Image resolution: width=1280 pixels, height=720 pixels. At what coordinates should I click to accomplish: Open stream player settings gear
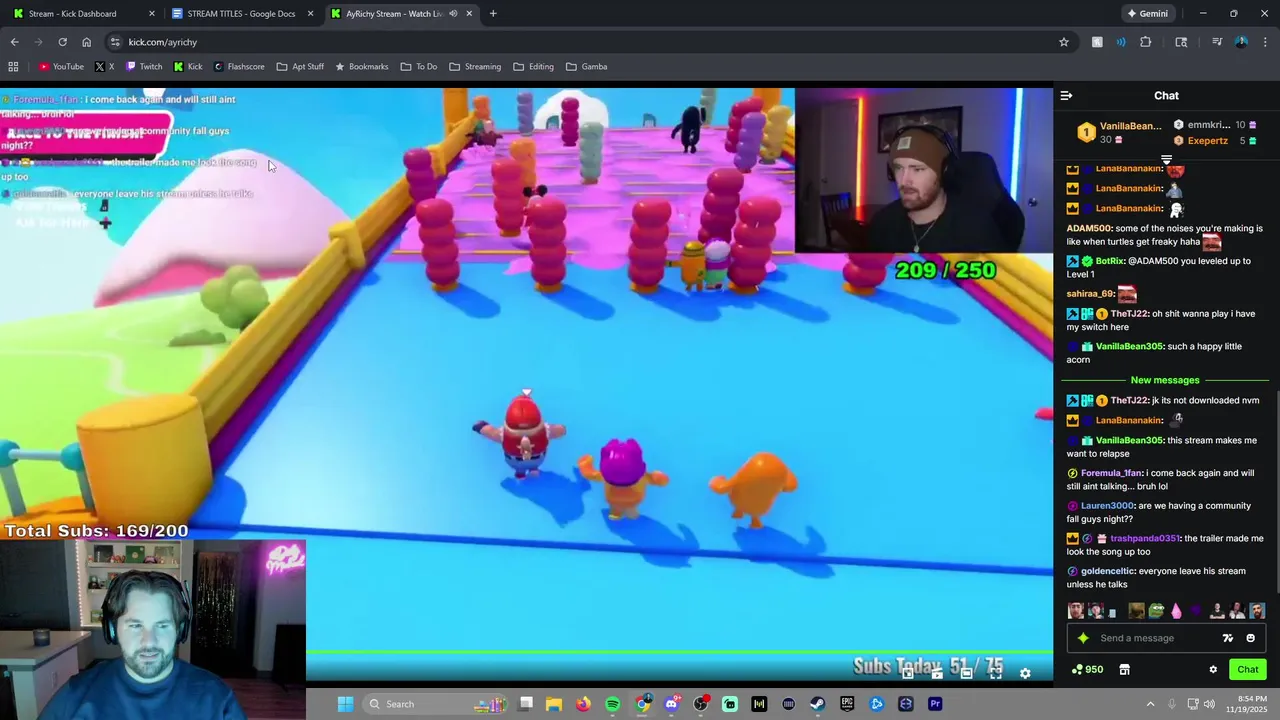[x=1025, y=674]
